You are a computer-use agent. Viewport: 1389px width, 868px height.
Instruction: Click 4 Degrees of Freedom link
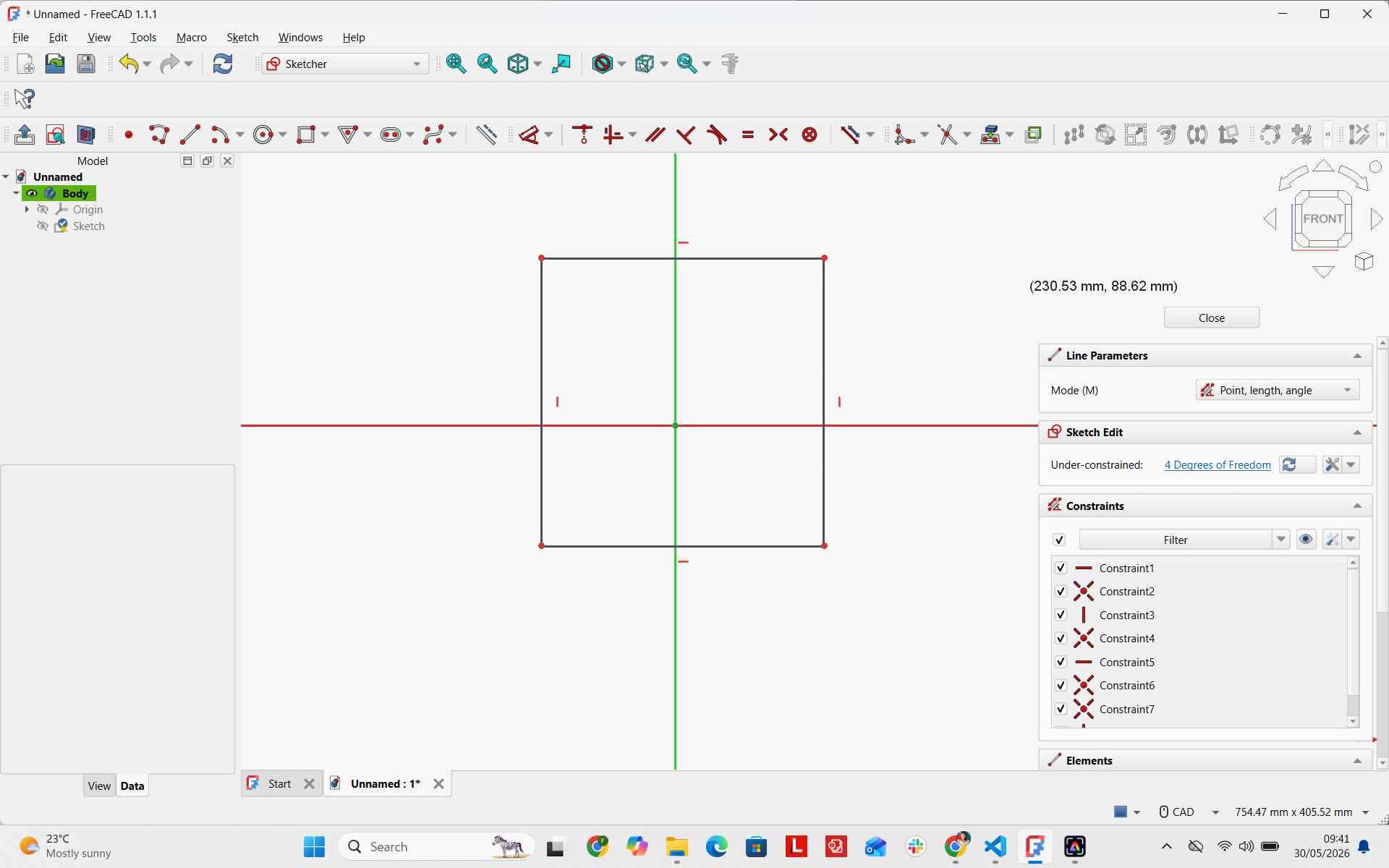(x=1218, y=465)
